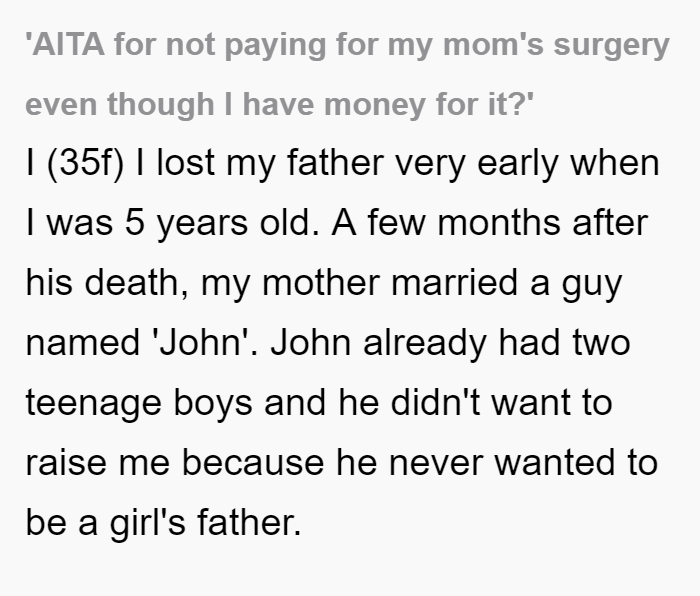
Task: Click the phrase 'he never wanted to'
Action: [x=497, y=463]
